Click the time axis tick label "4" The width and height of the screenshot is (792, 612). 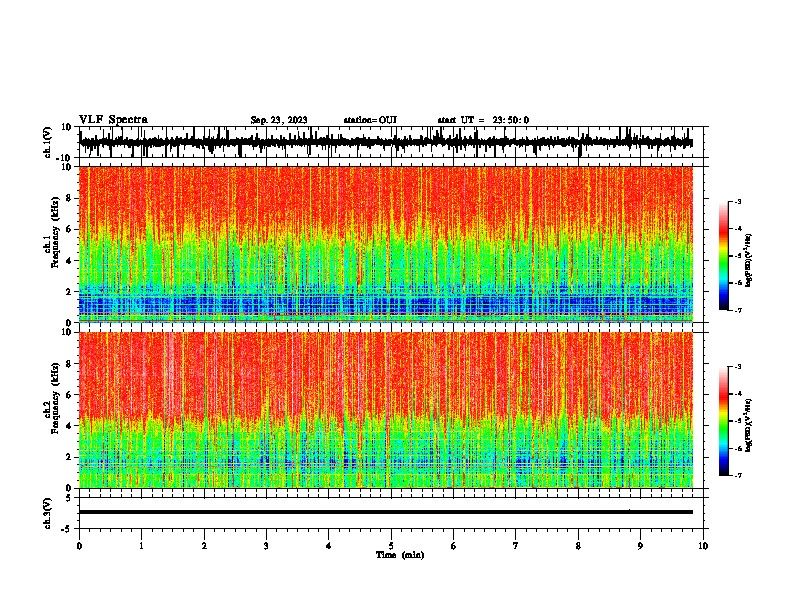pyautogui.click(x=329, y=546)
